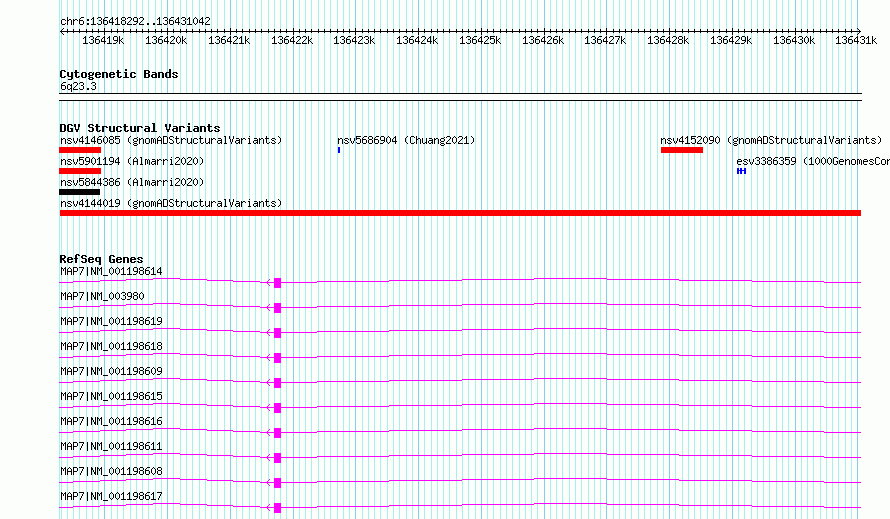The image size is (890, 519).
Task: Click the magenta exon block of NM_003980
Action: click(278, 308)
